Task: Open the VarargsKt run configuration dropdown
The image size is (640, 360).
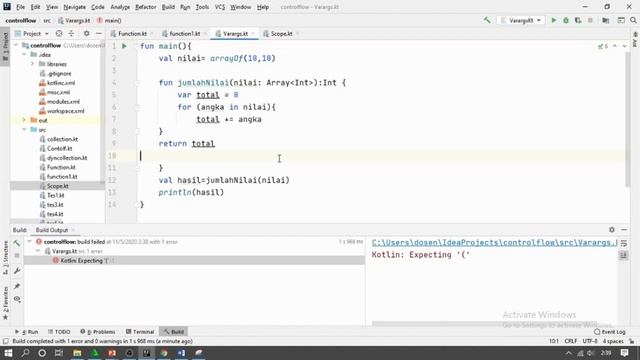Action: 521,20
